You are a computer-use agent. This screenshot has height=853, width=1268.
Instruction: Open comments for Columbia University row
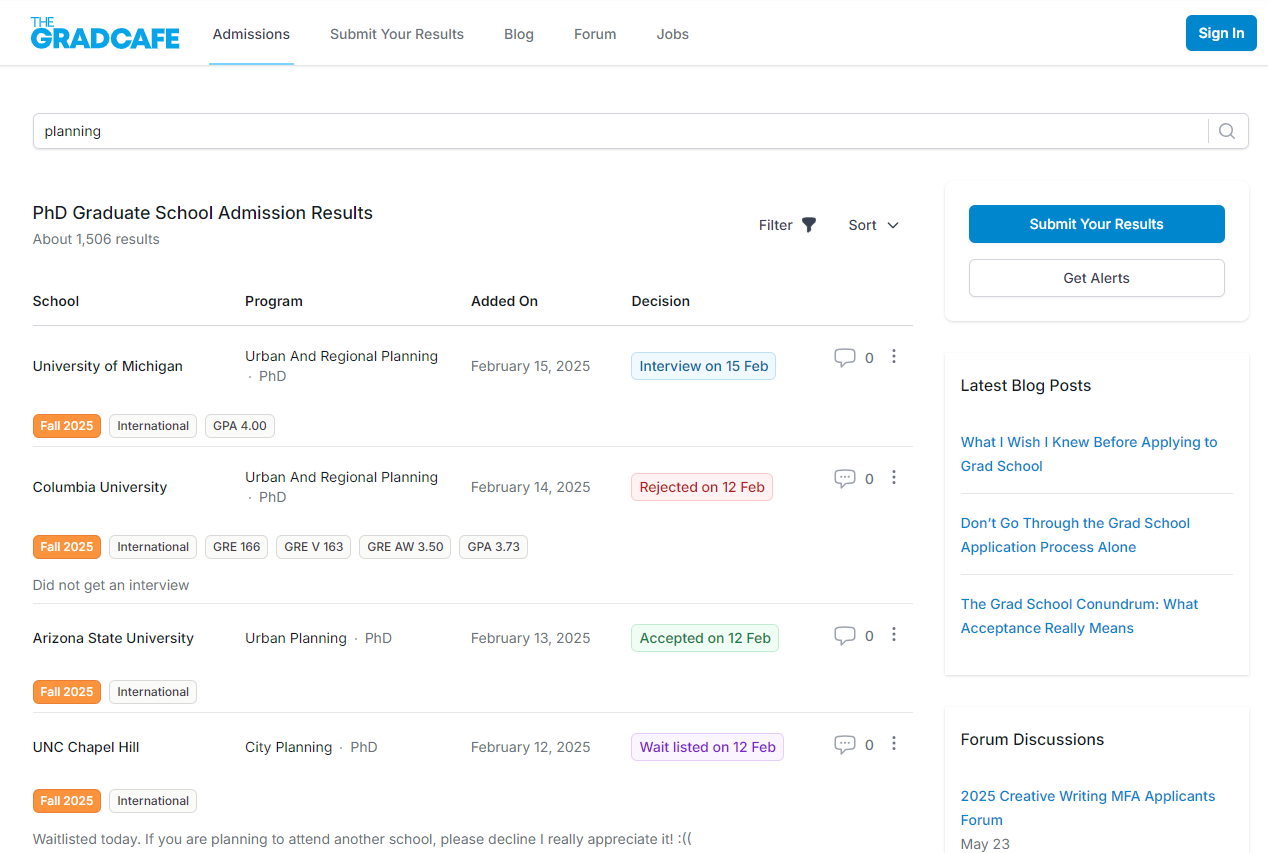[x=845, y=478]
